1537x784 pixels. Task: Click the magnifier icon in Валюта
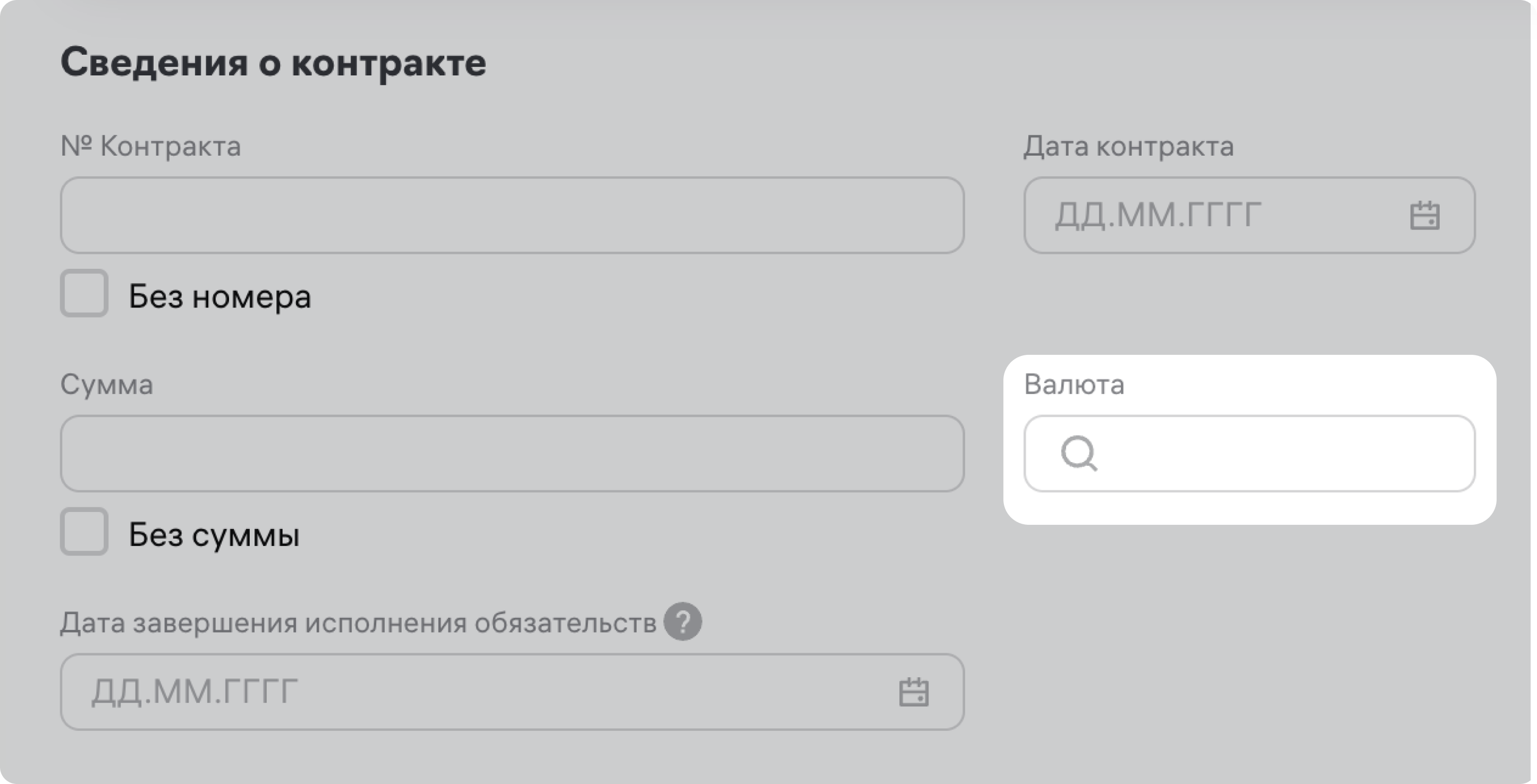click(x=1078, y=454)
